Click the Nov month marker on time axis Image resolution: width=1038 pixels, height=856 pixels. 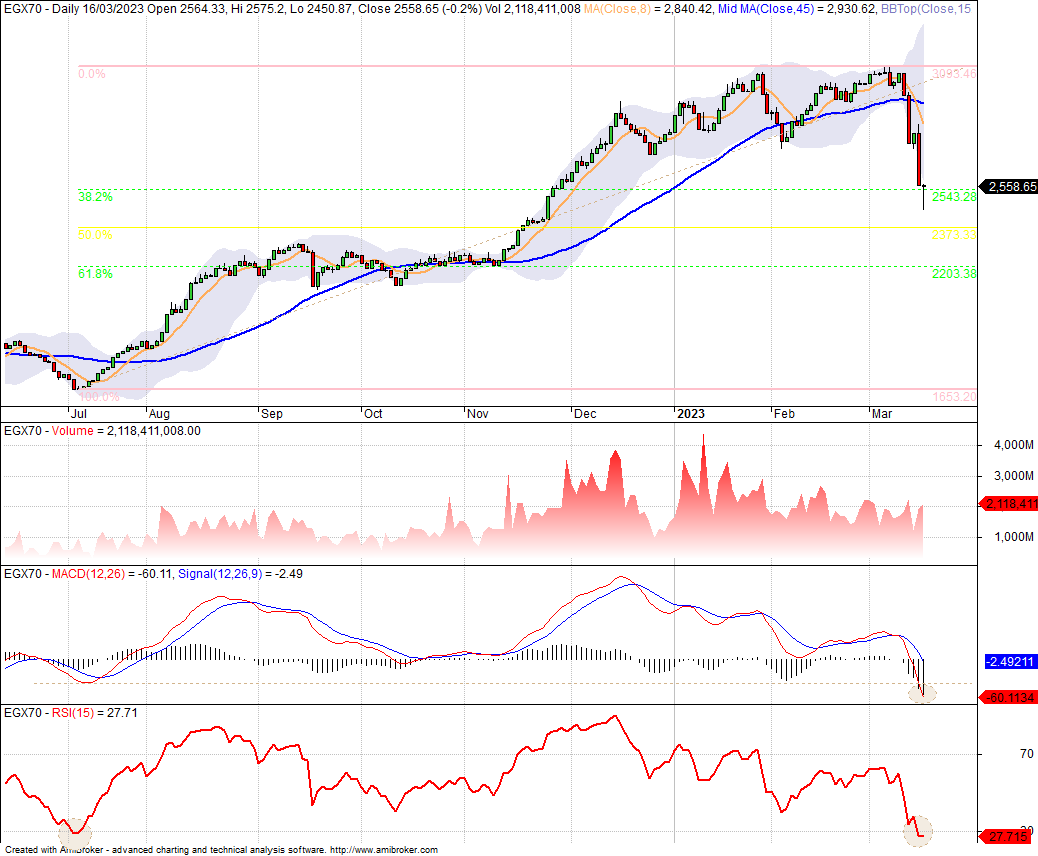tap(478, 413)
